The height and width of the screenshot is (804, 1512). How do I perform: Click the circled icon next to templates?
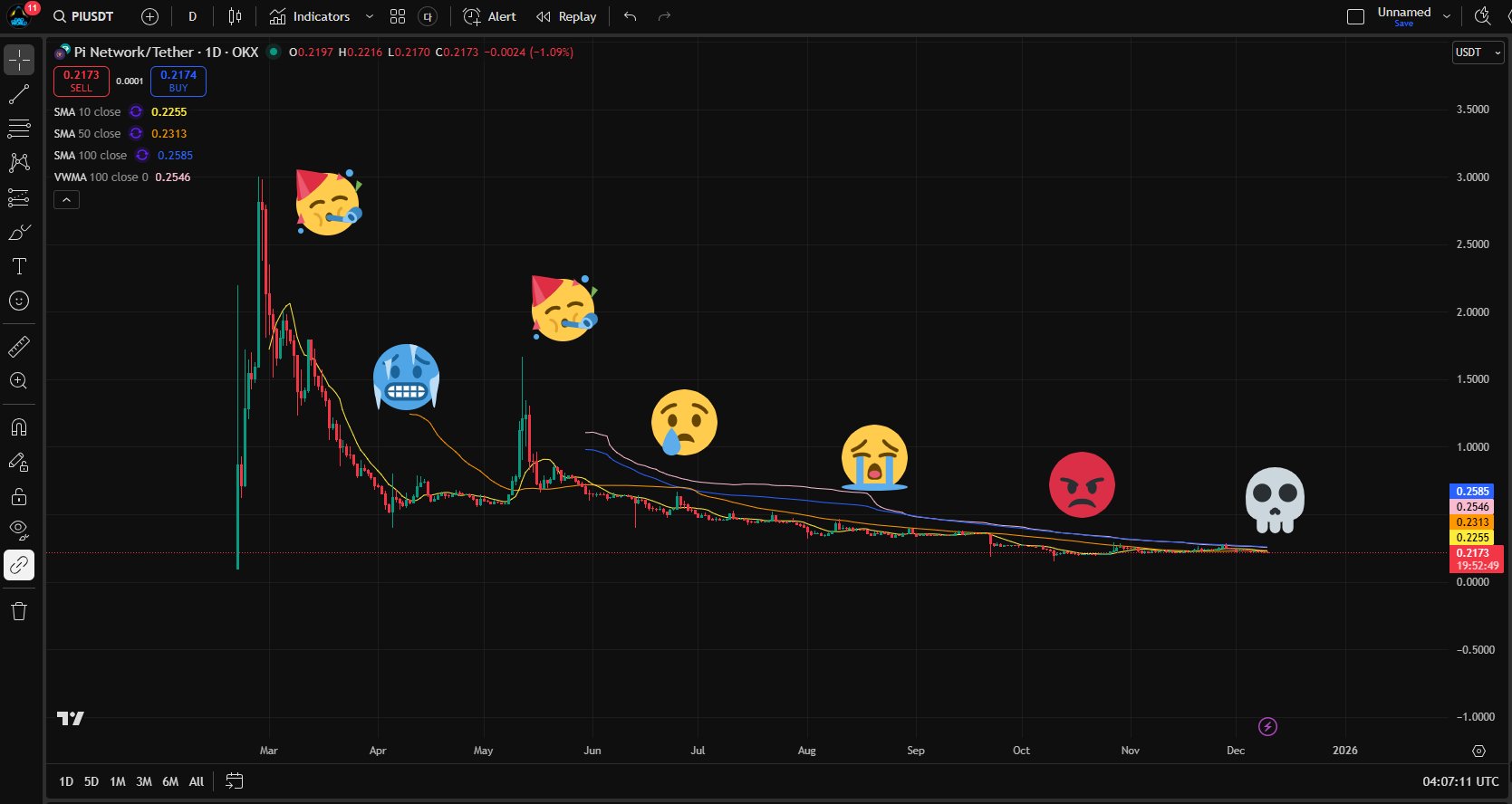tap(428, 16)
